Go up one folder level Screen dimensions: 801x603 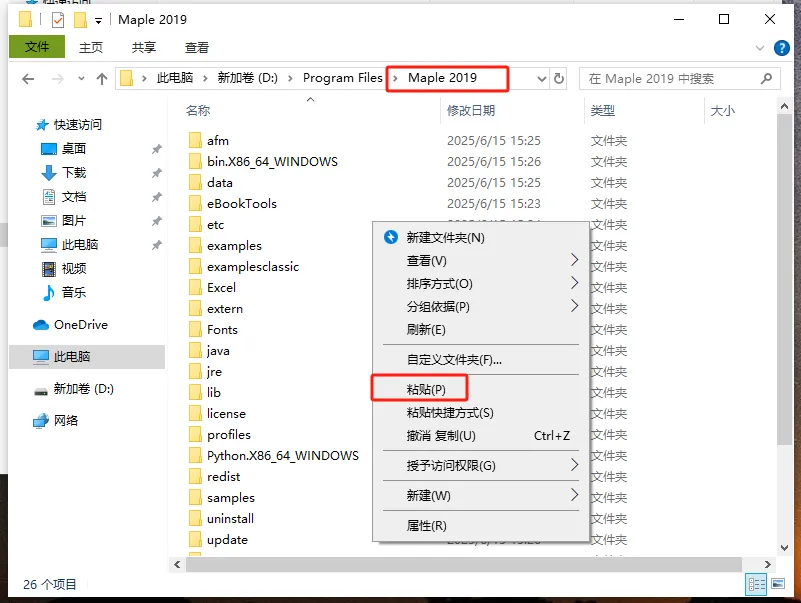coord(102,79)
